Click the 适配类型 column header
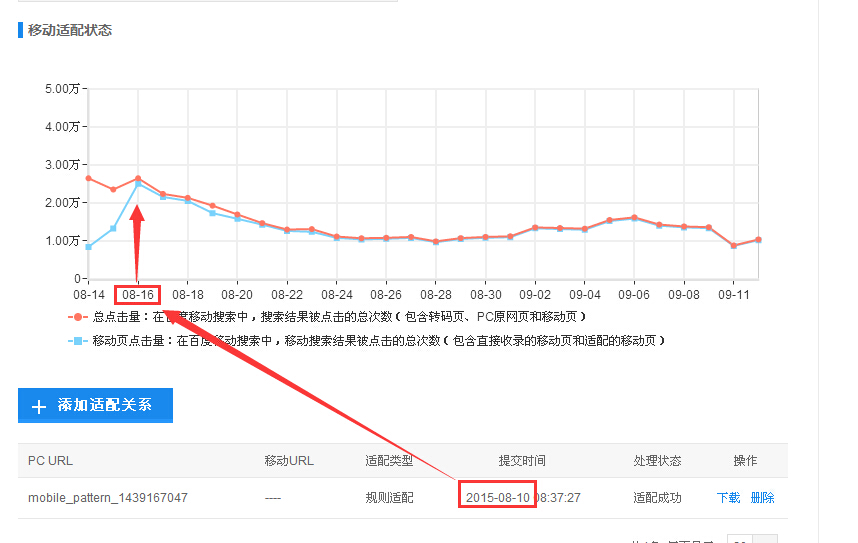 coord(389,461)
